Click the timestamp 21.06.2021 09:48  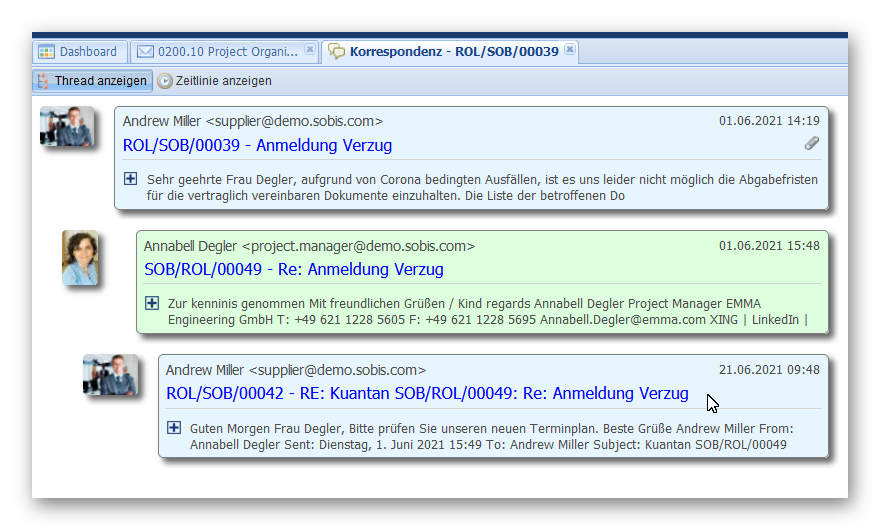769,369
